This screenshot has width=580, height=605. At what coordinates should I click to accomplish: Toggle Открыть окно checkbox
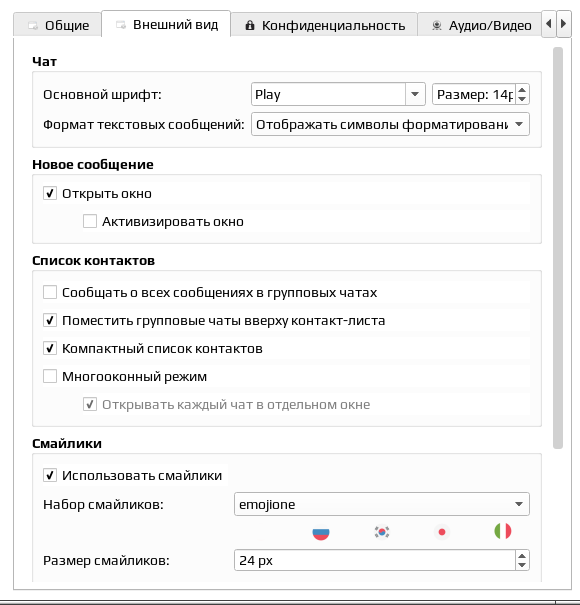pyautogui.click(x=50, y=193)
